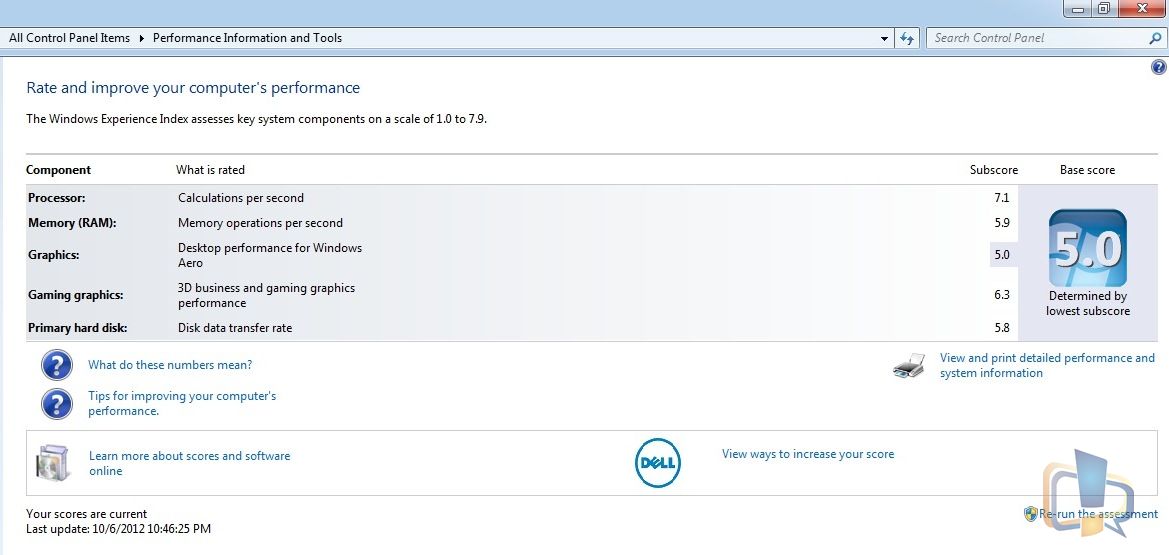Open 'What do these numbers mean?' link
Viewport: 1169px width, 555px height.
click(170, 365)
